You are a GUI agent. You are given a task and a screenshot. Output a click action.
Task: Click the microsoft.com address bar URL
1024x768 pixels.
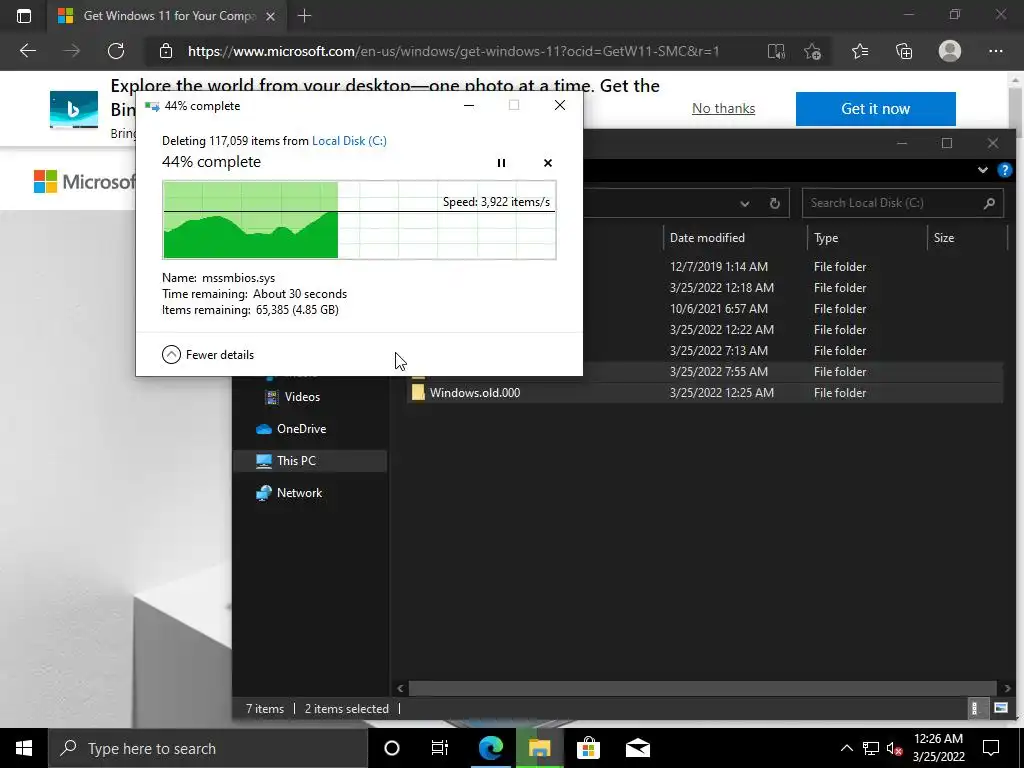coord(453,51)
